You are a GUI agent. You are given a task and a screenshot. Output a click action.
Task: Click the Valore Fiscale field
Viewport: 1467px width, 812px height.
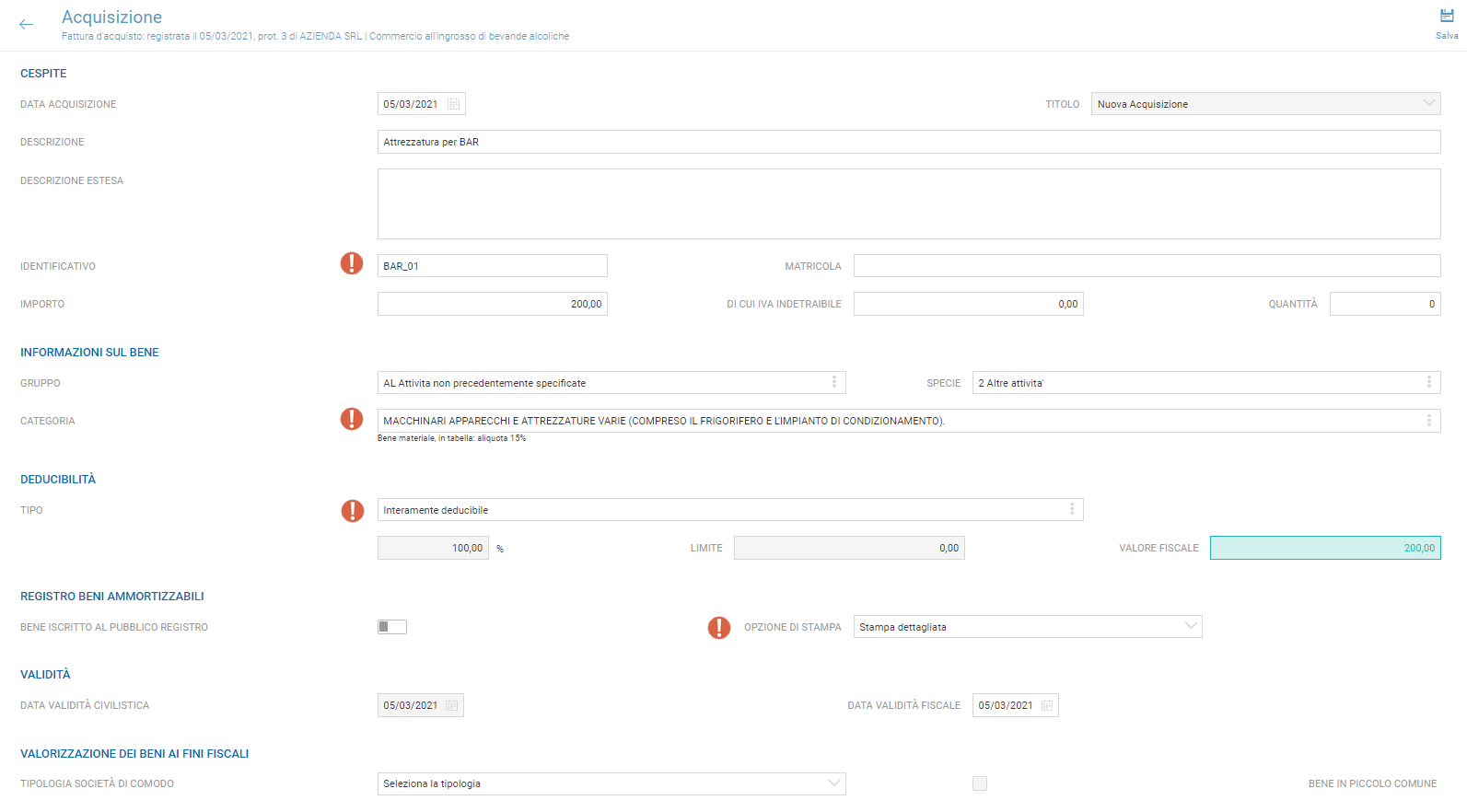pyautogui.click(x=1325, y=548)
